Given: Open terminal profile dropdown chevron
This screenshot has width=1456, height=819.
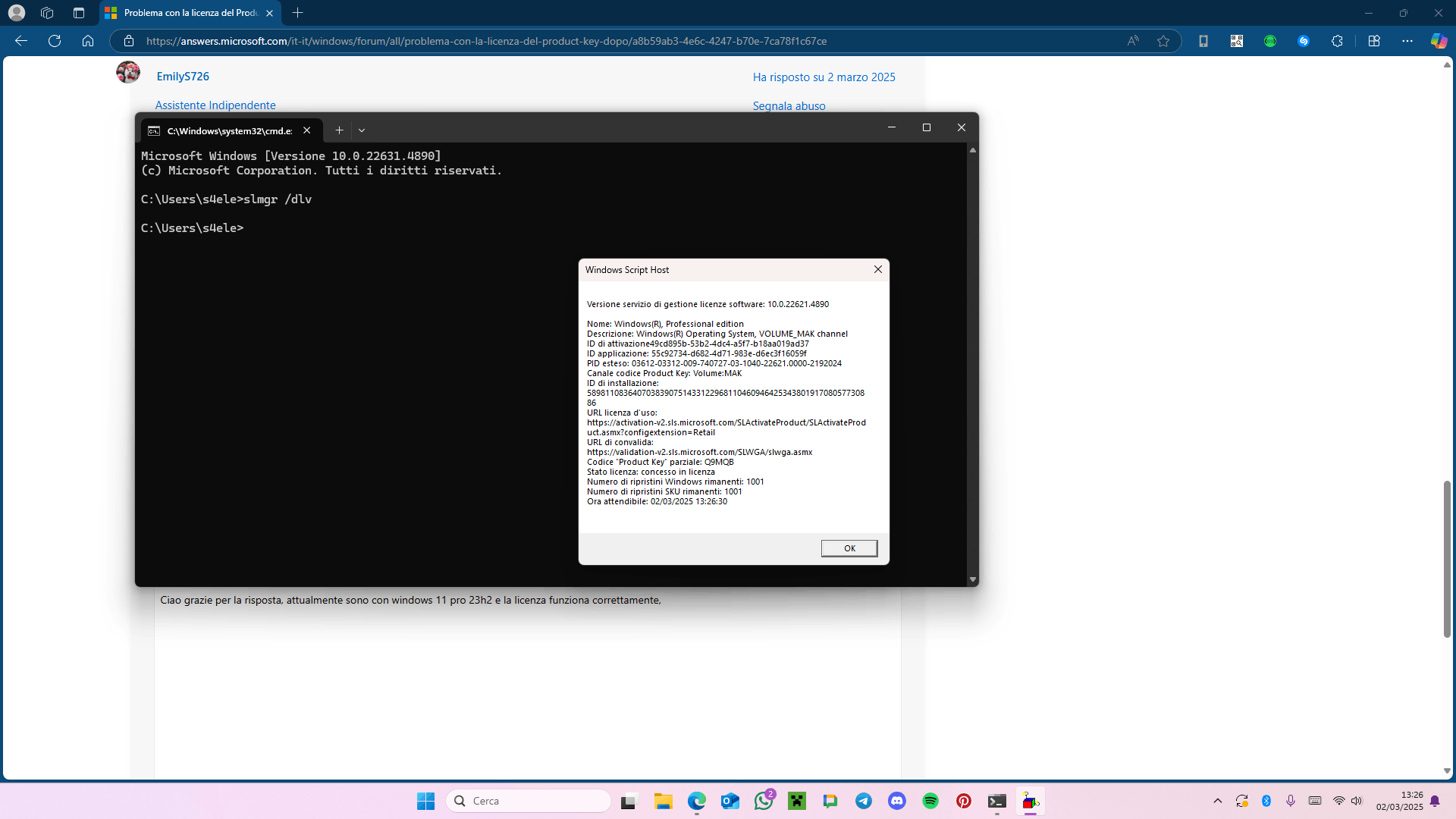Looking at the screenshot, I should pyautogui.click(x=362, y=130).
